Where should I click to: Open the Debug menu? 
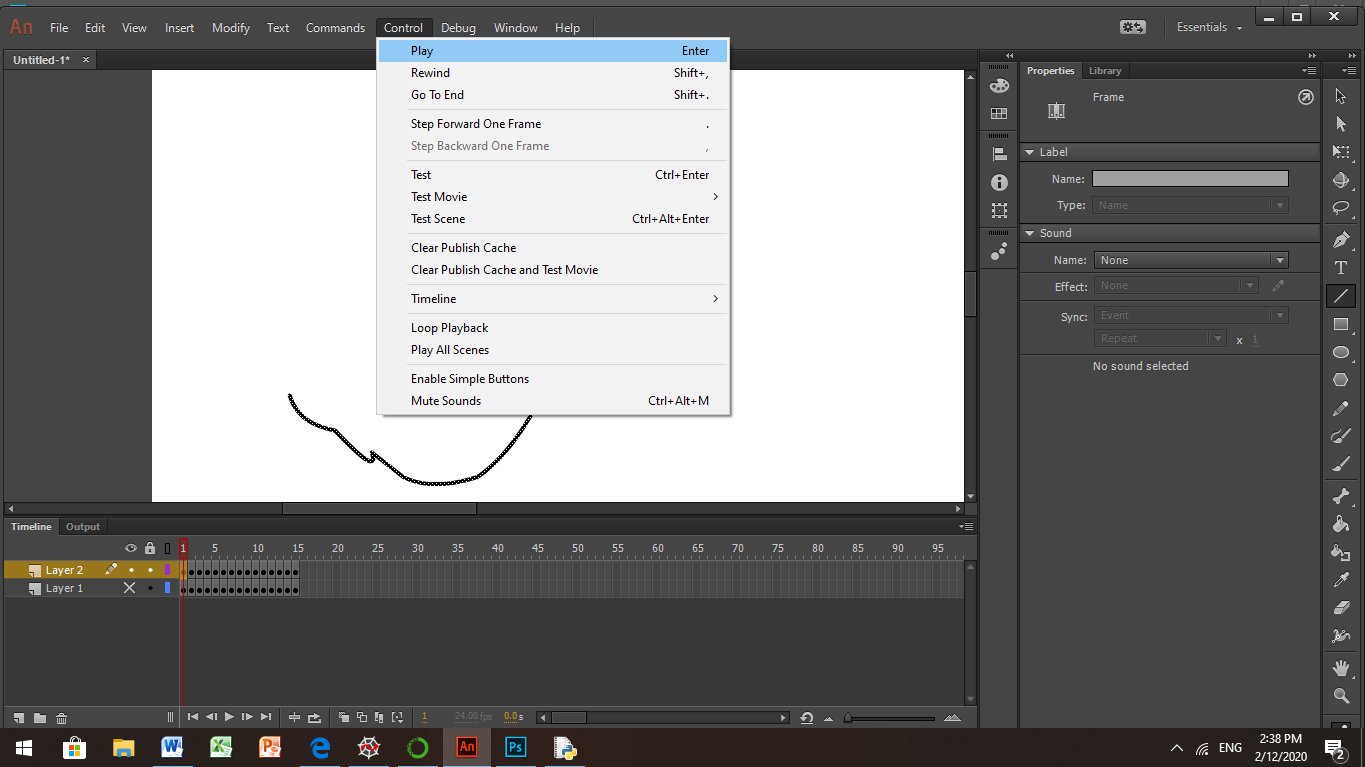click(x=458, y=28)
